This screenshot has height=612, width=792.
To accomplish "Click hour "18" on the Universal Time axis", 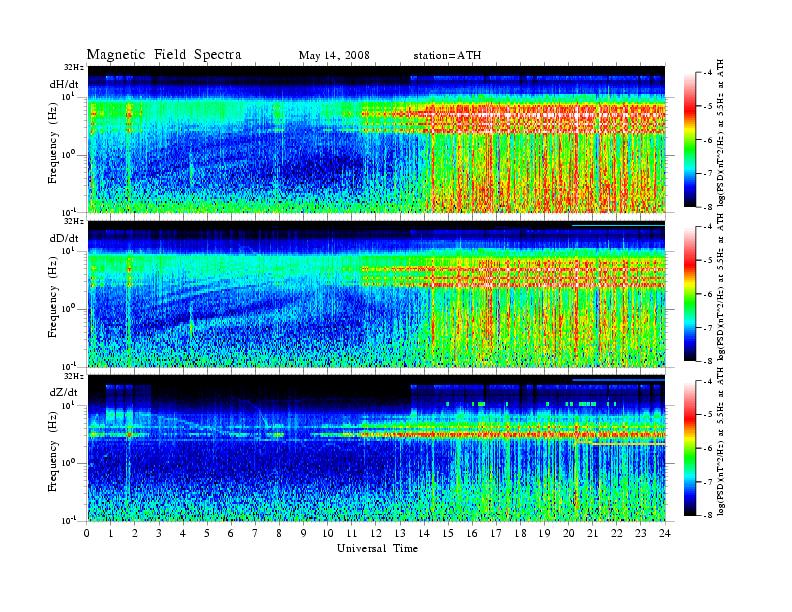I will click(x=520, y=533).
